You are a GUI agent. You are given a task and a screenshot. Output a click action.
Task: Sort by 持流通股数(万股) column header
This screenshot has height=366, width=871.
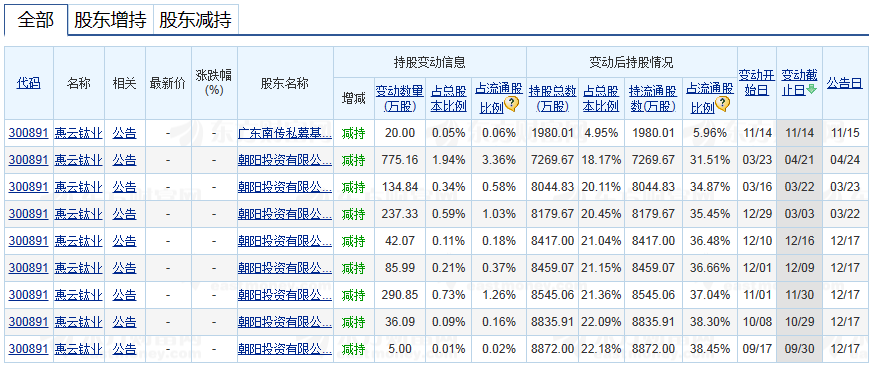pos(653,97)
